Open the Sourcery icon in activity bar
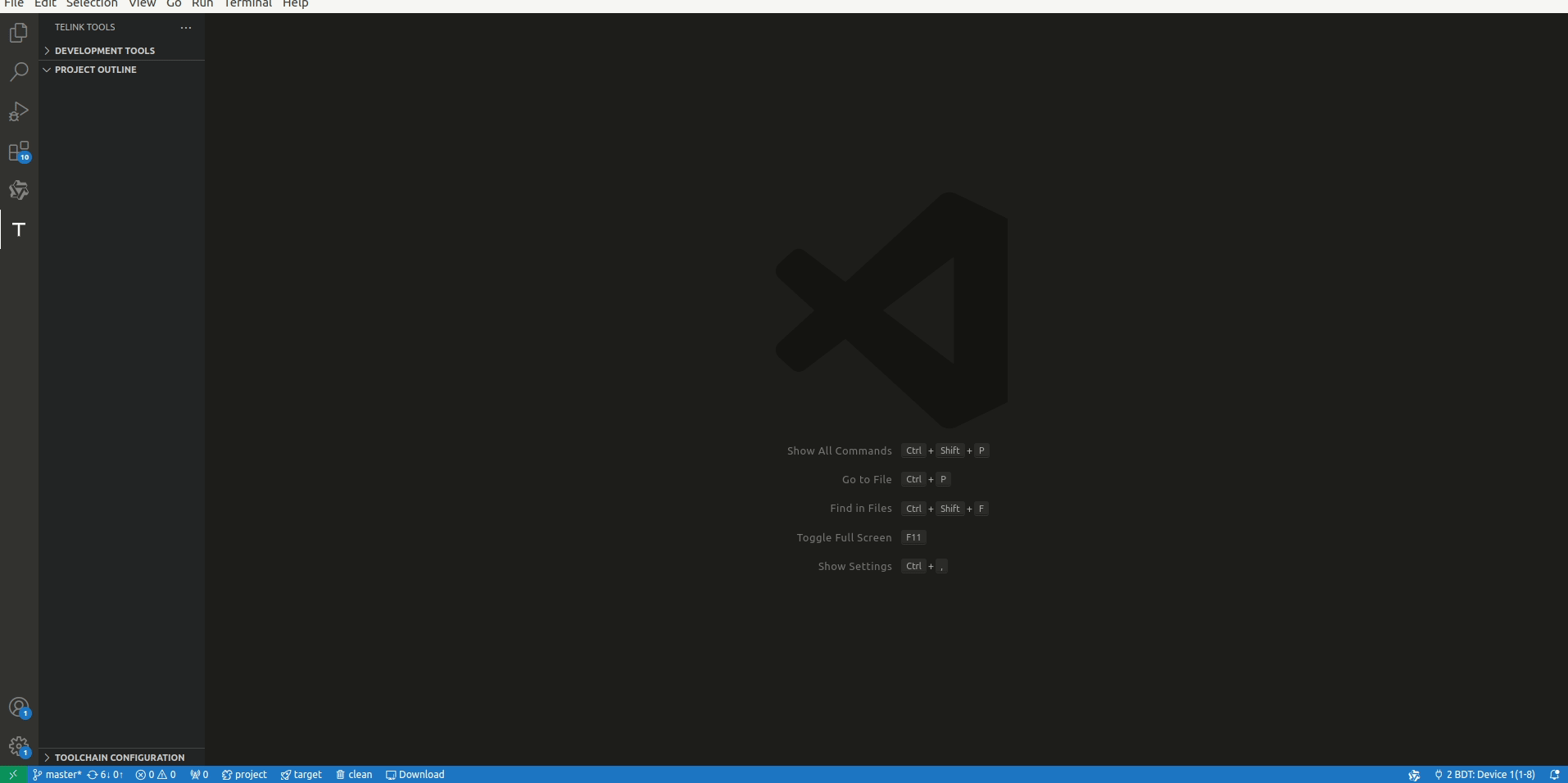 coord(19,190)
